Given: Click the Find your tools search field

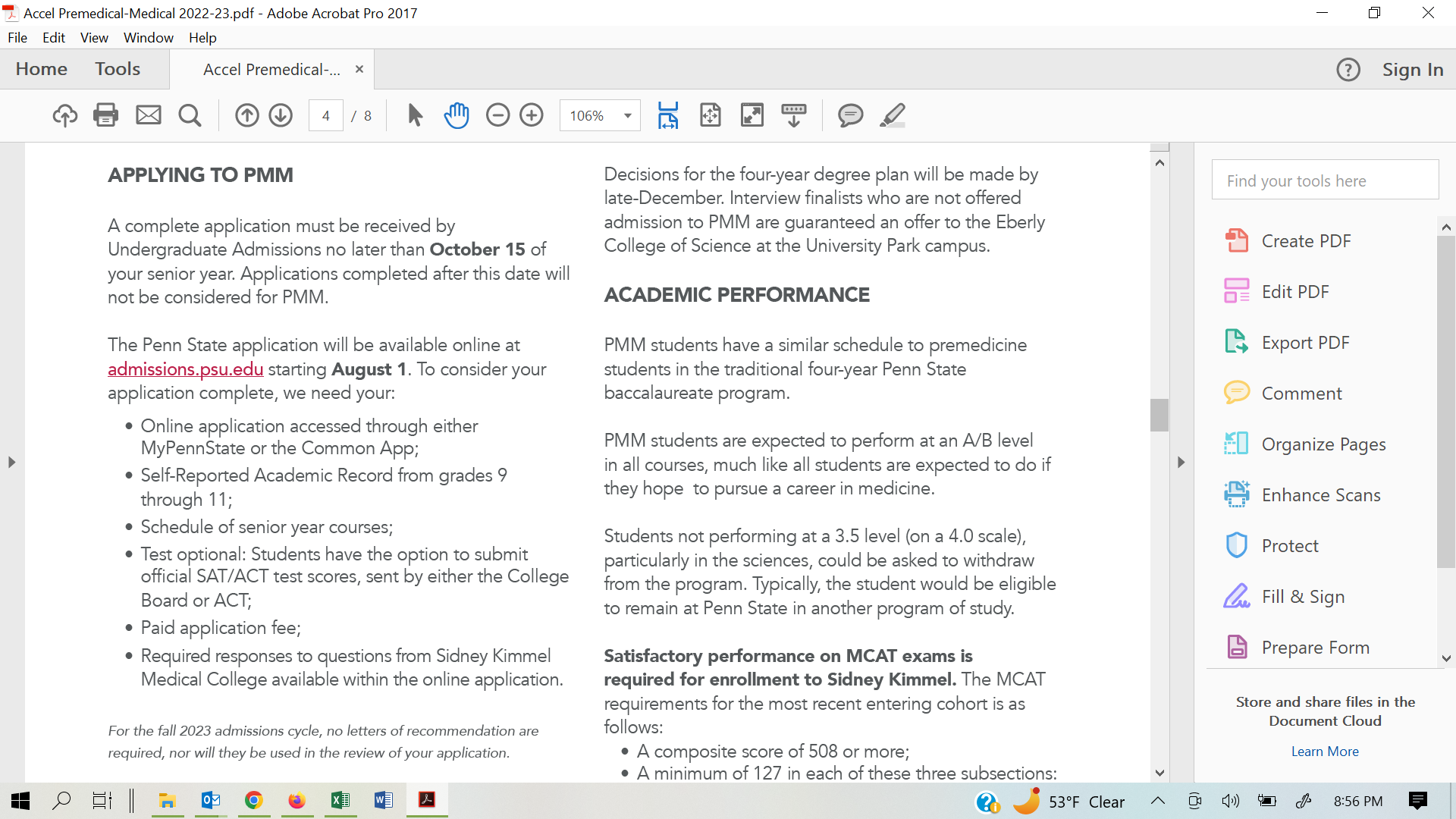Looking at the screenshot, I should [1325, 180].
